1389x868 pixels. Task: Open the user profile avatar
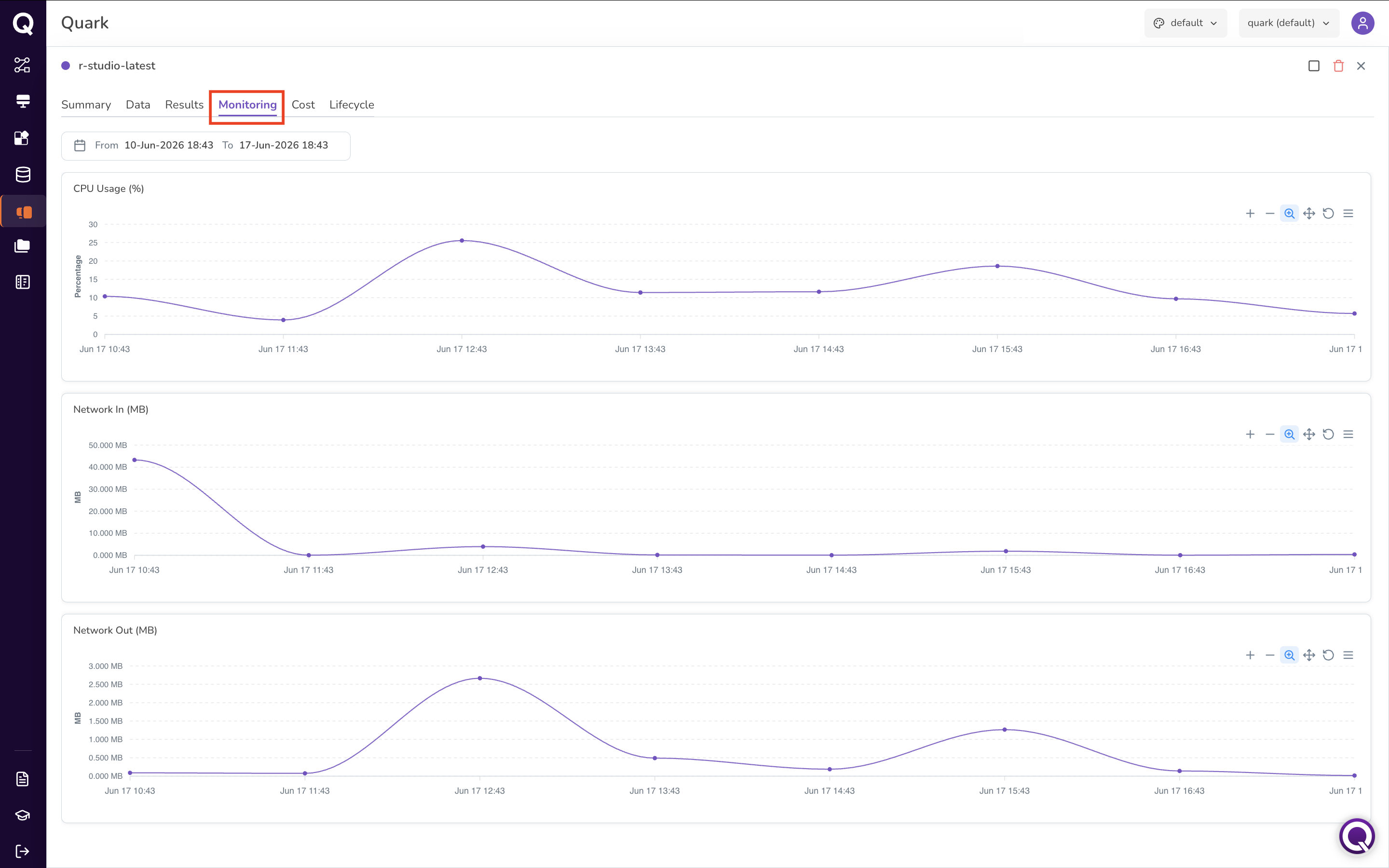pyautogui.click(x=1362, y=23)
